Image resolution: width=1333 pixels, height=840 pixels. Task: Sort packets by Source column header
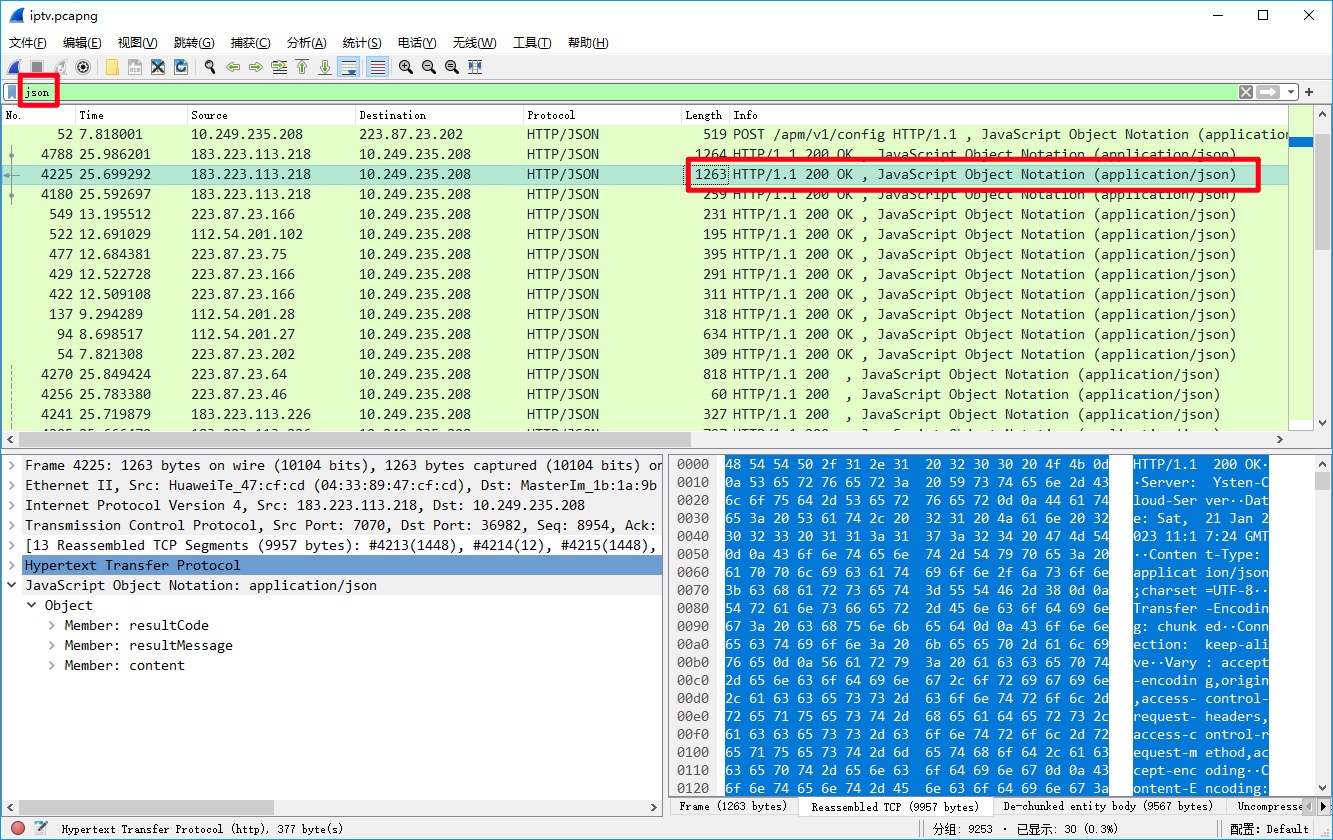tap(271, 115)
